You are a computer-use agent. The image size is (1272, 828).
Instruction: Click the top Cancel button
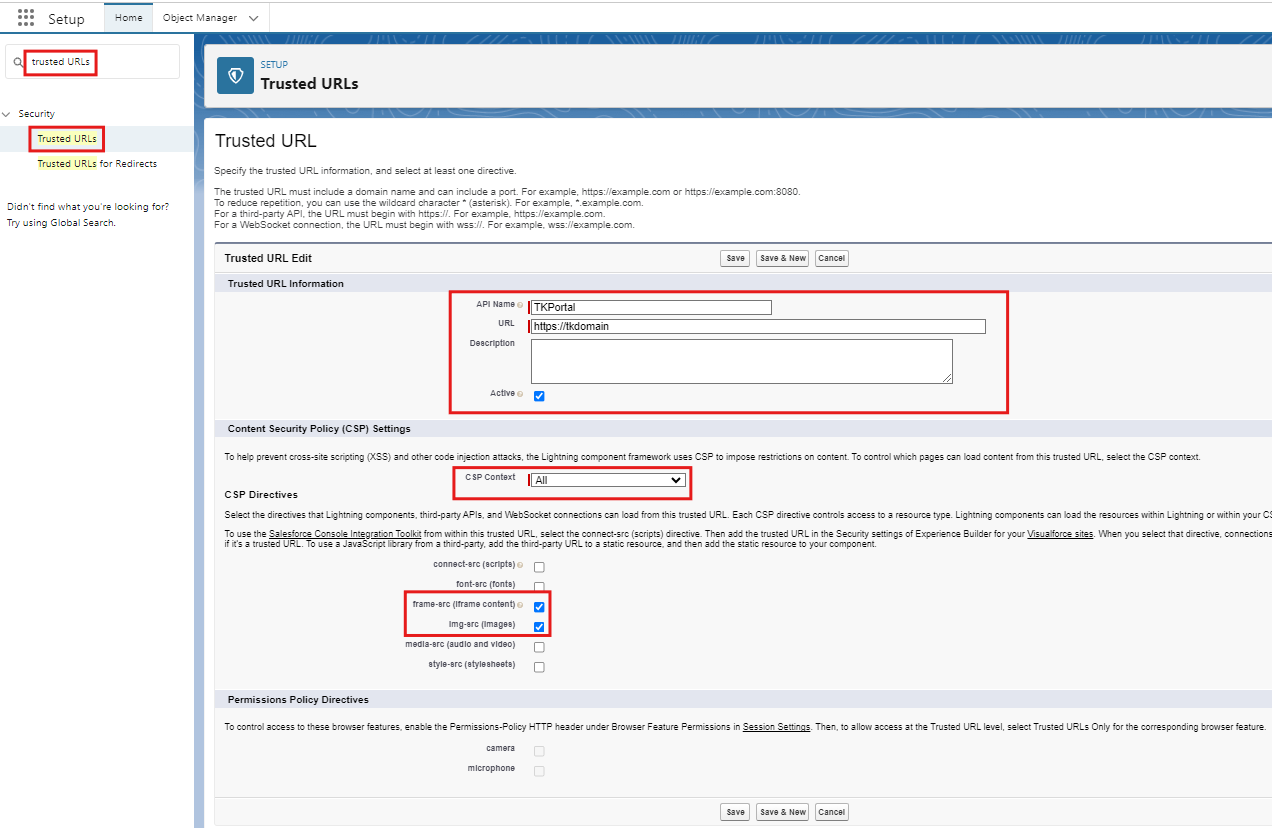point(831,258)
